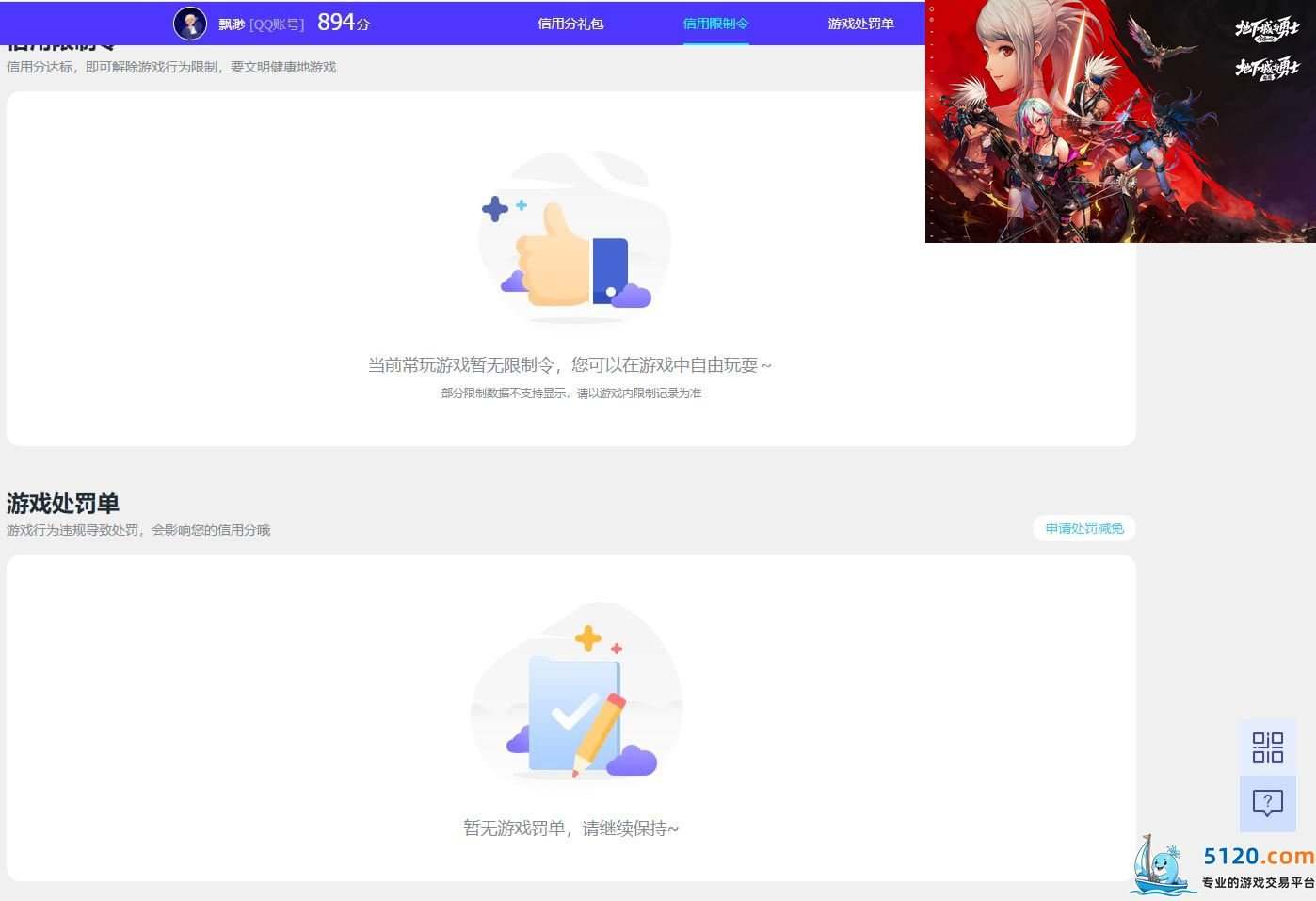Open the QR code icon

1267,748
